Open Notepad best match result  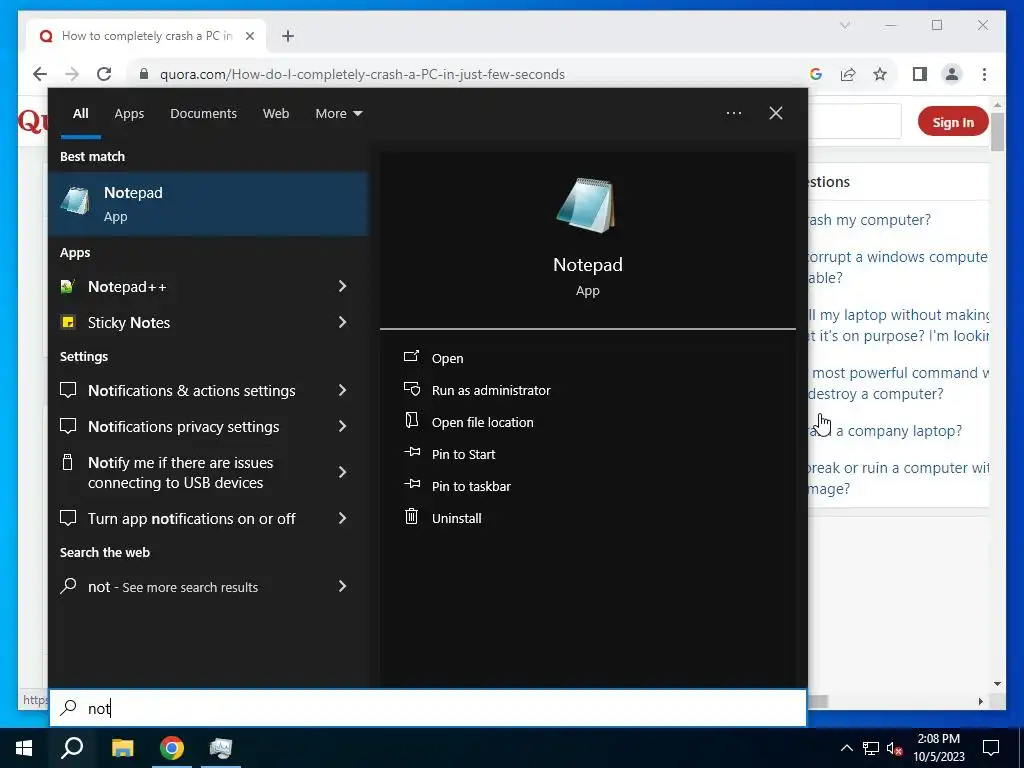coord(209,204)
